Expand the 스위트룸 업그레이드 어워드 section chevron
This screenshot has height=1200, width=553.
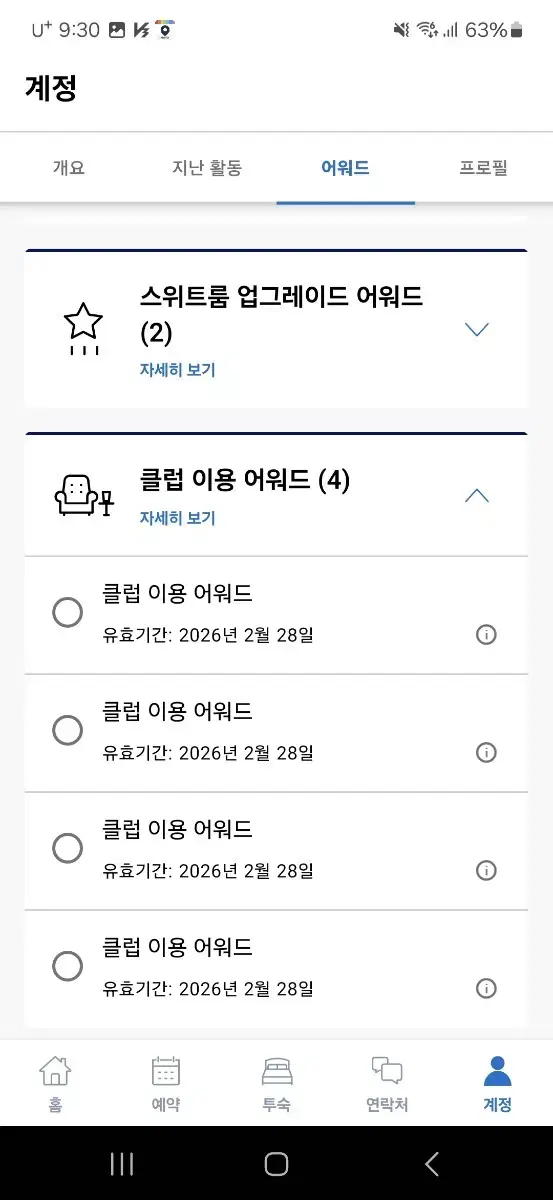pyautogui.click(x=477, y=329)
